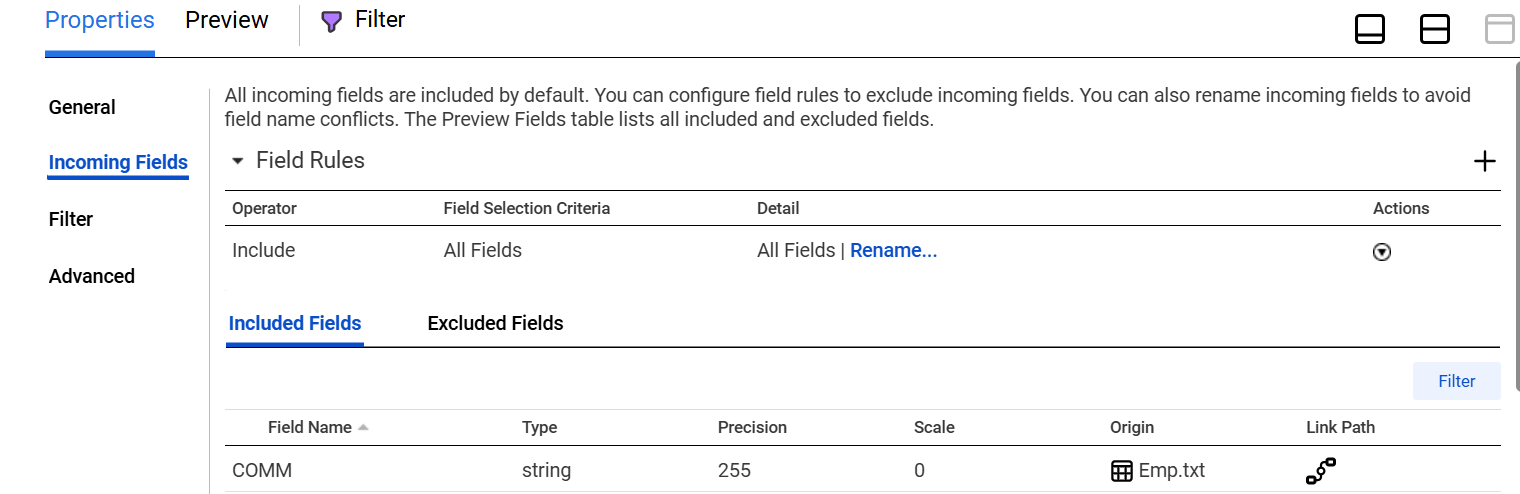
Task: Switch to Excluded Fields tab
Action: pyautogui.click(x=495, y=323)
